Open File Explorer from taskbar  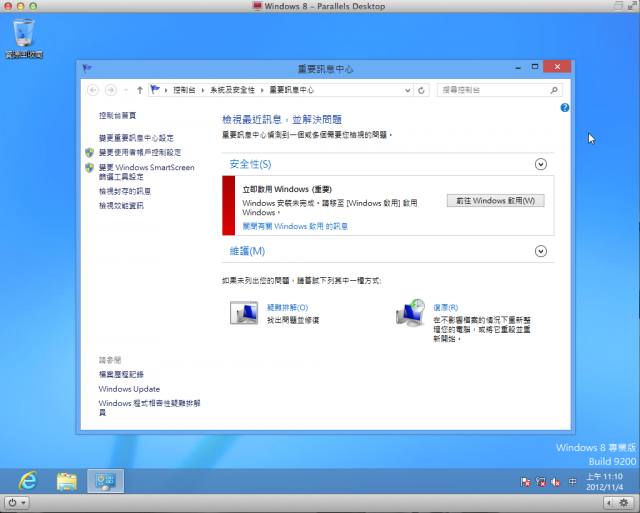pyautogui.click(x=67, y=481)
